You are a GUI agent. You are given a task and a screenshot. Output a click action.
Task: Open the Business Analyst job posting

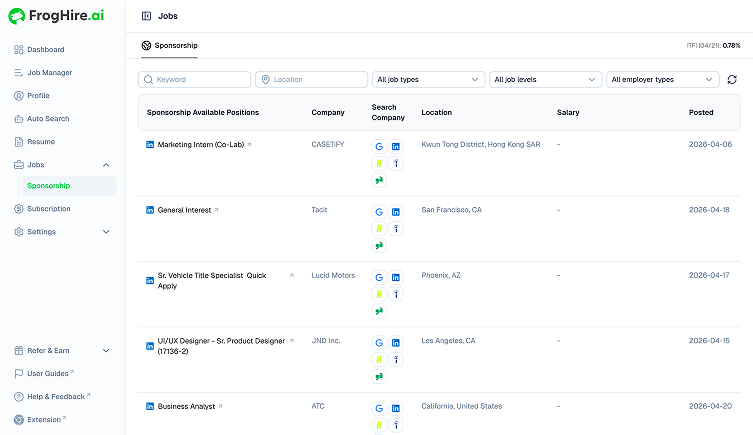click(186, 406)
